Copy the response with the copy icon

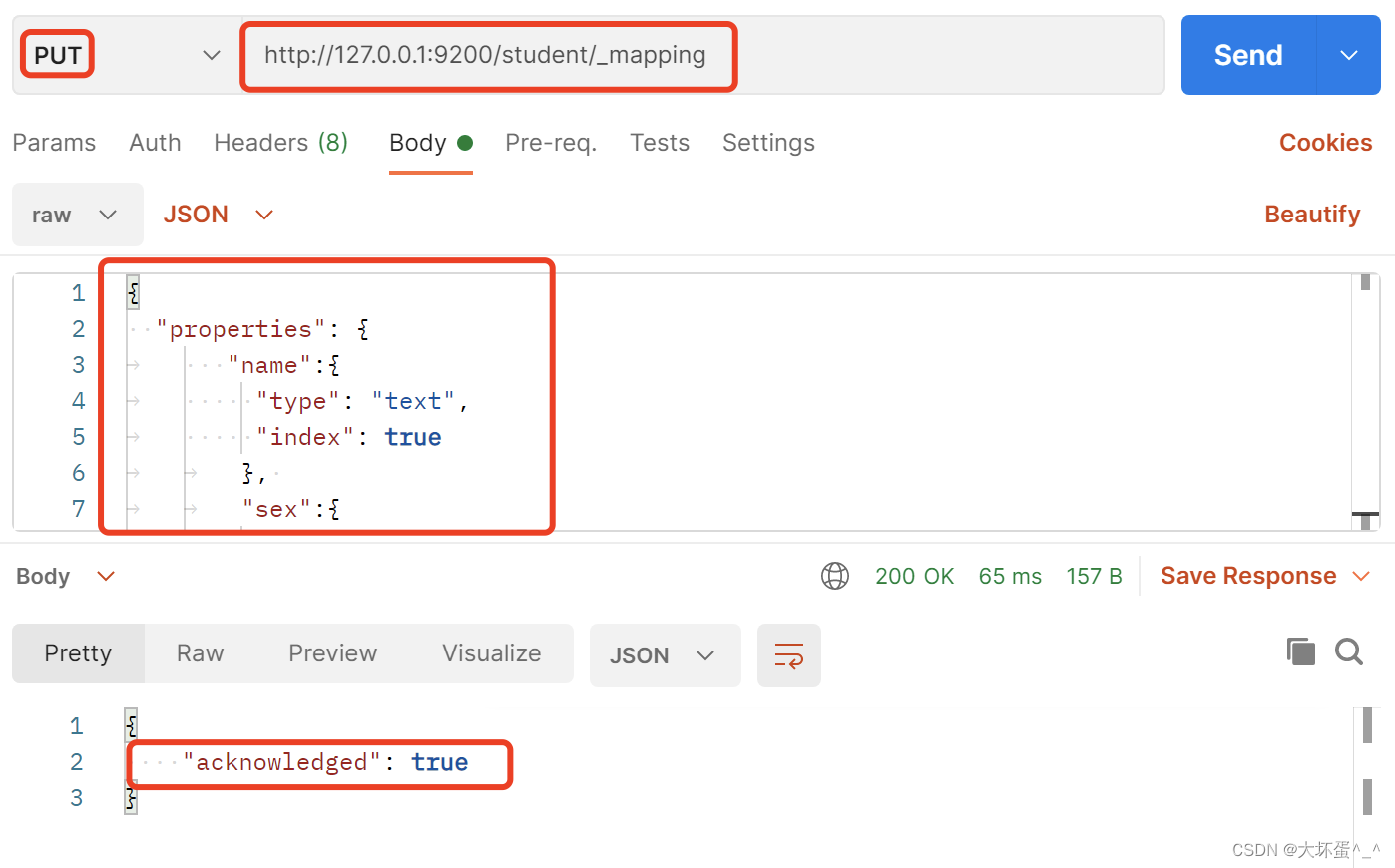[1300, 651]
